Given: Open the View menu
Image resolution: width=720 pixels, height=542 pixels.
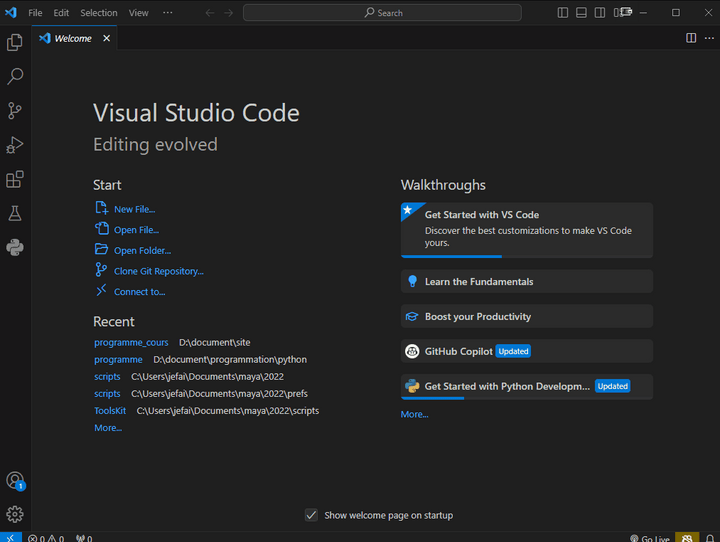Looking at the screenshot, I should (138, 13).
